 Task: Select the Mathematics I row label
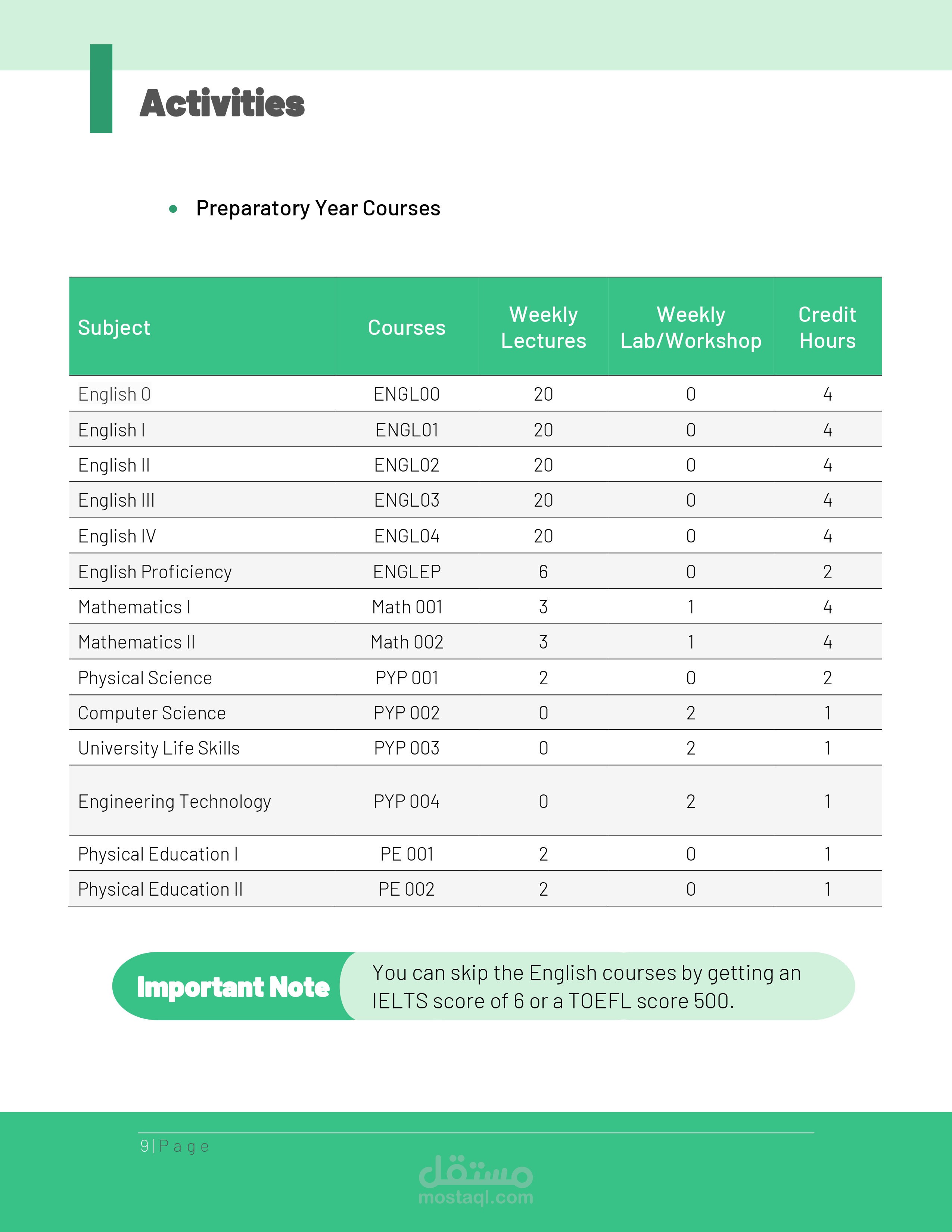[134, 607]
